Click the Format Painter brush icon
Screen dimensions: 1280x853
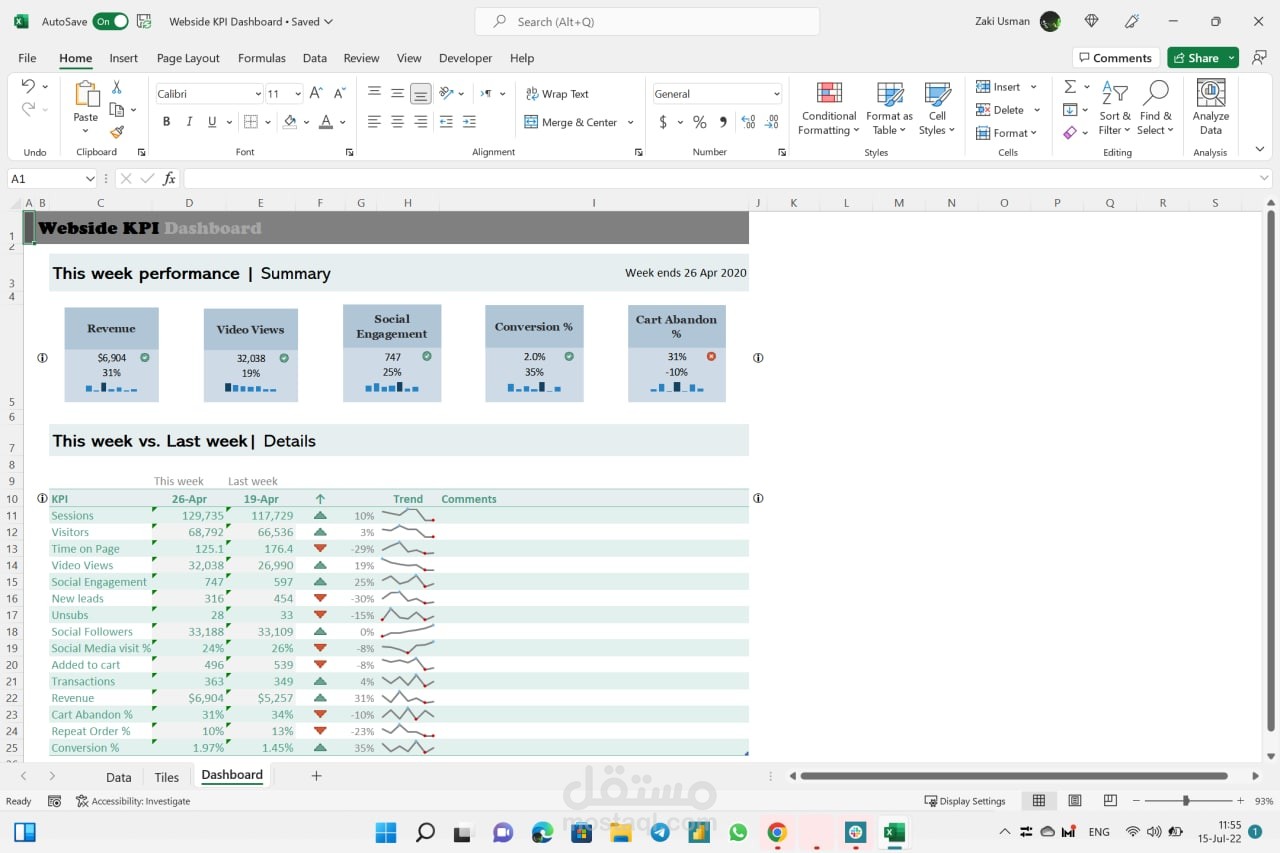[117, 131]
